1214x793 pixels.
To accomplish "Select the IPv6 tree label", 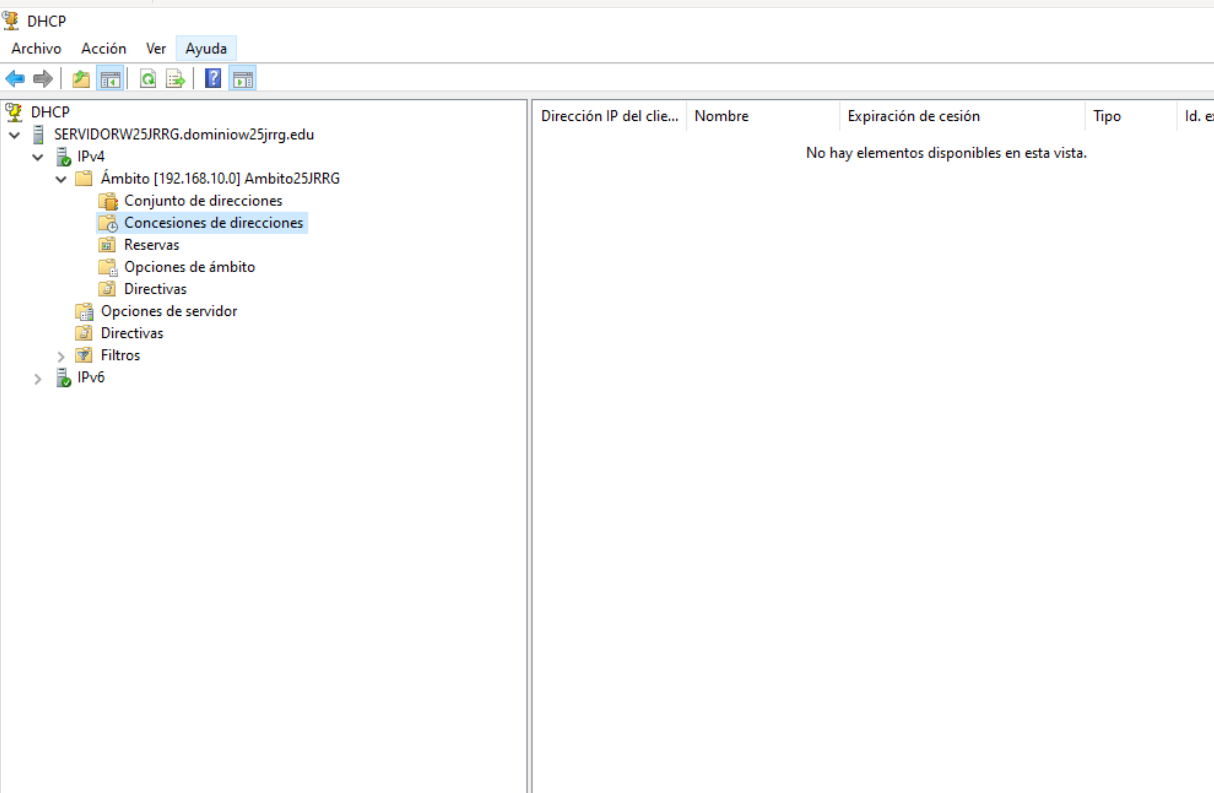I will (91, 378).
